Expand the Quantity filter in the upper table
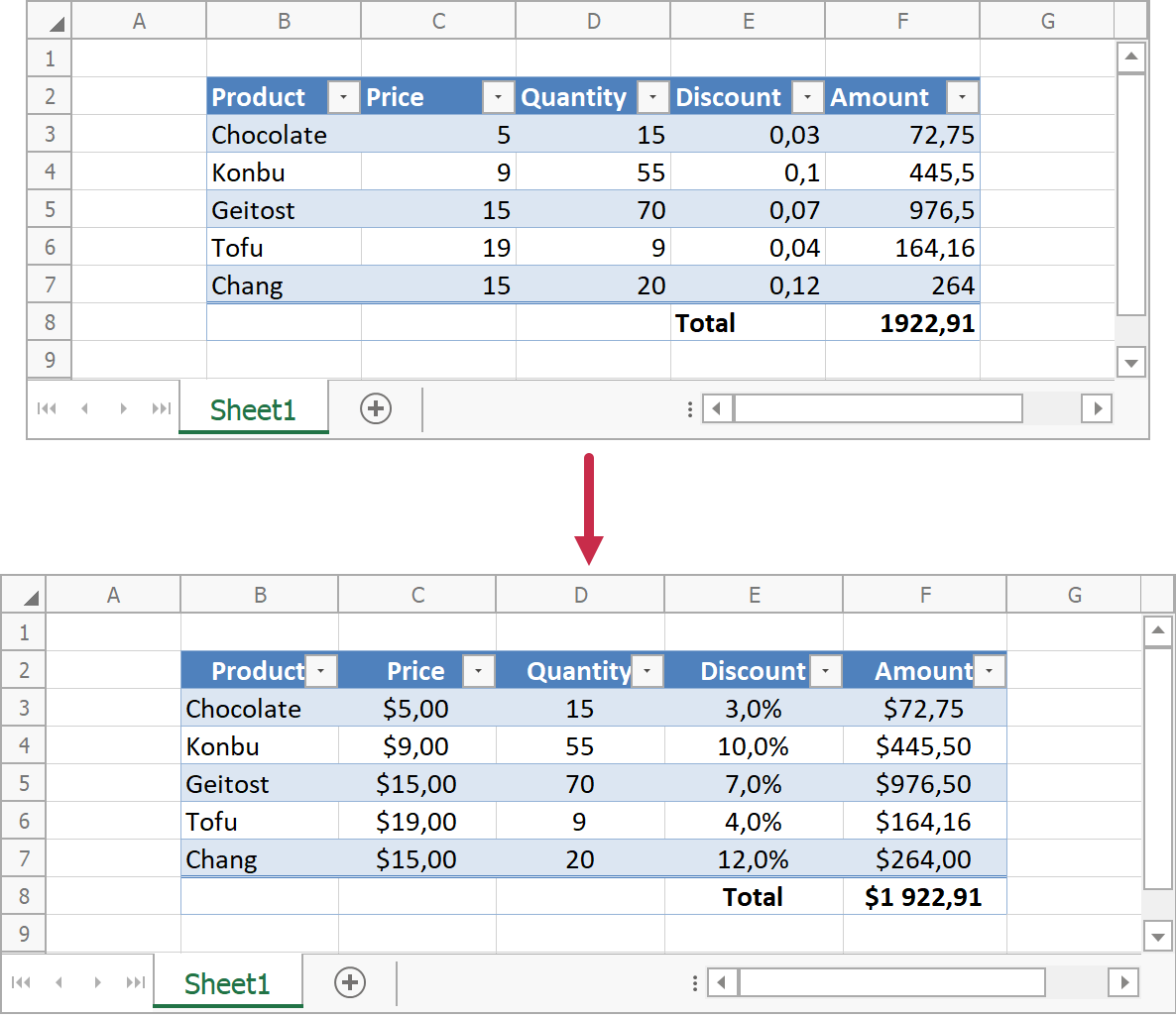 (x=652, y=97)
